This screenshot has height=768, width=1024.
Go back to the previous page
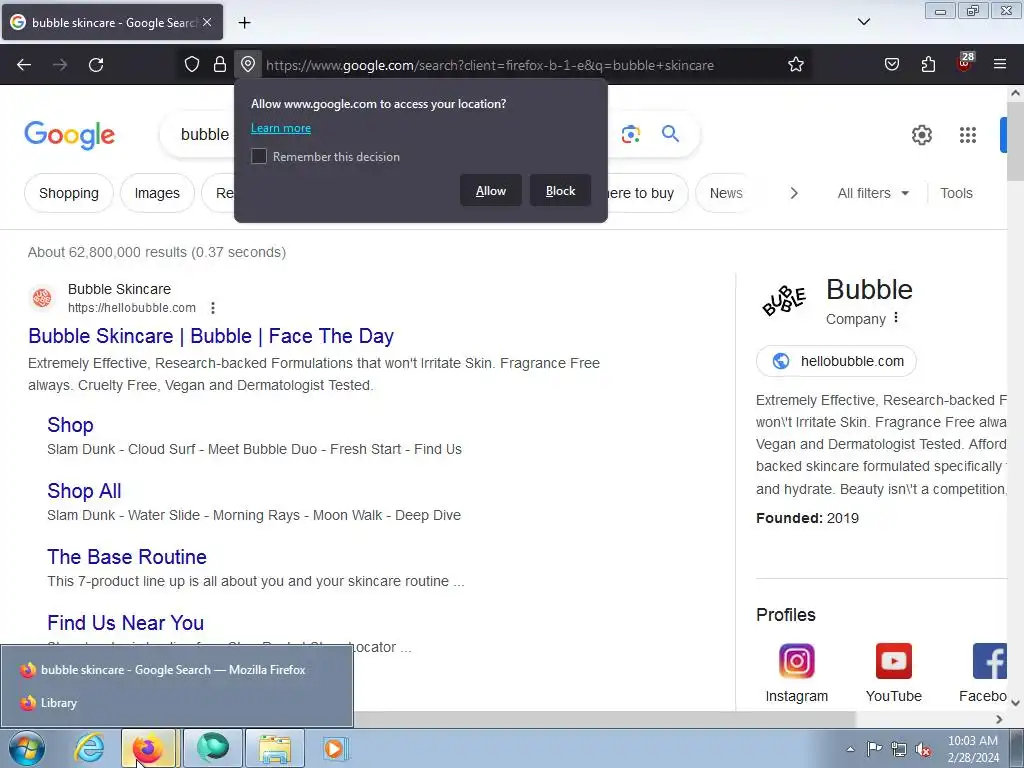pos(24,65)
